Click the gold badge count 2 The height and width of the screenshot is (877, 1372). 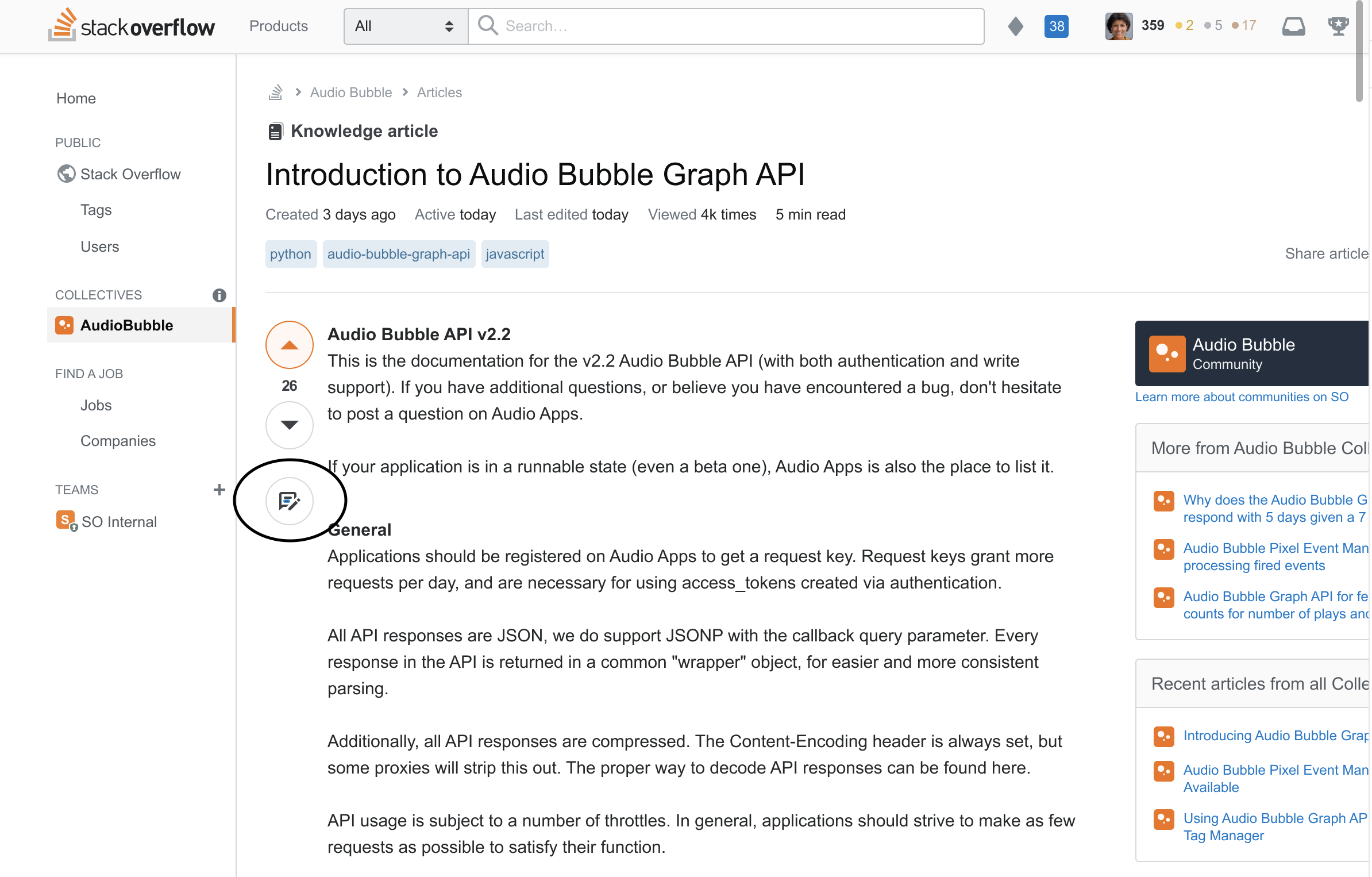tap(1185, 25)
